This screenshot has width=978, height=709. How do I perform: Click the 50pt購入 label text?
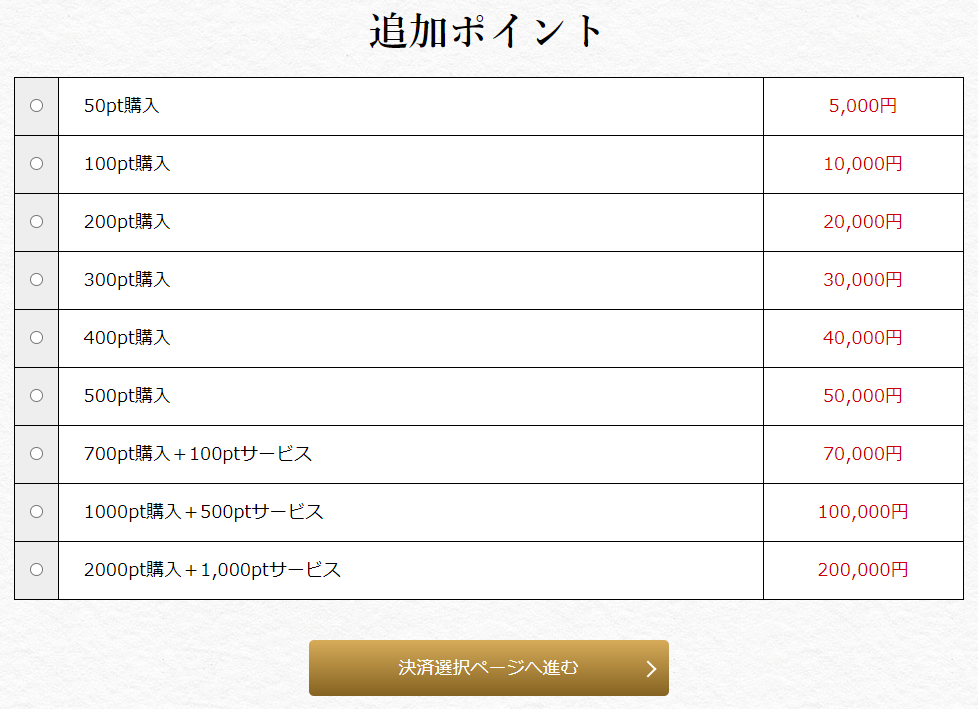tap(122, 105)
